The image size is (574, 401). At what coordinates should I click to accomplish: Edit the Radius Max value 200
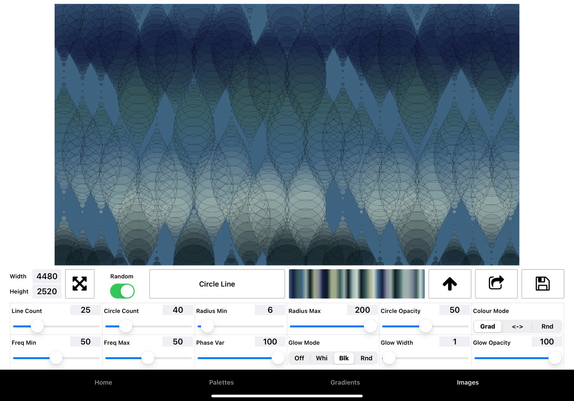pos(362,310)
